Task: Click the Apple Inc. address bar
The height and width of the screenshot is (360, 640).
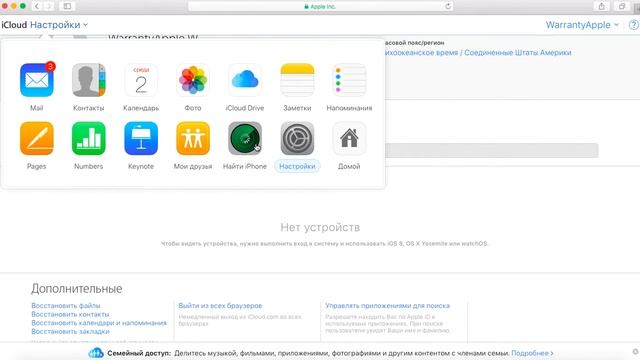Action: point(320,6)
